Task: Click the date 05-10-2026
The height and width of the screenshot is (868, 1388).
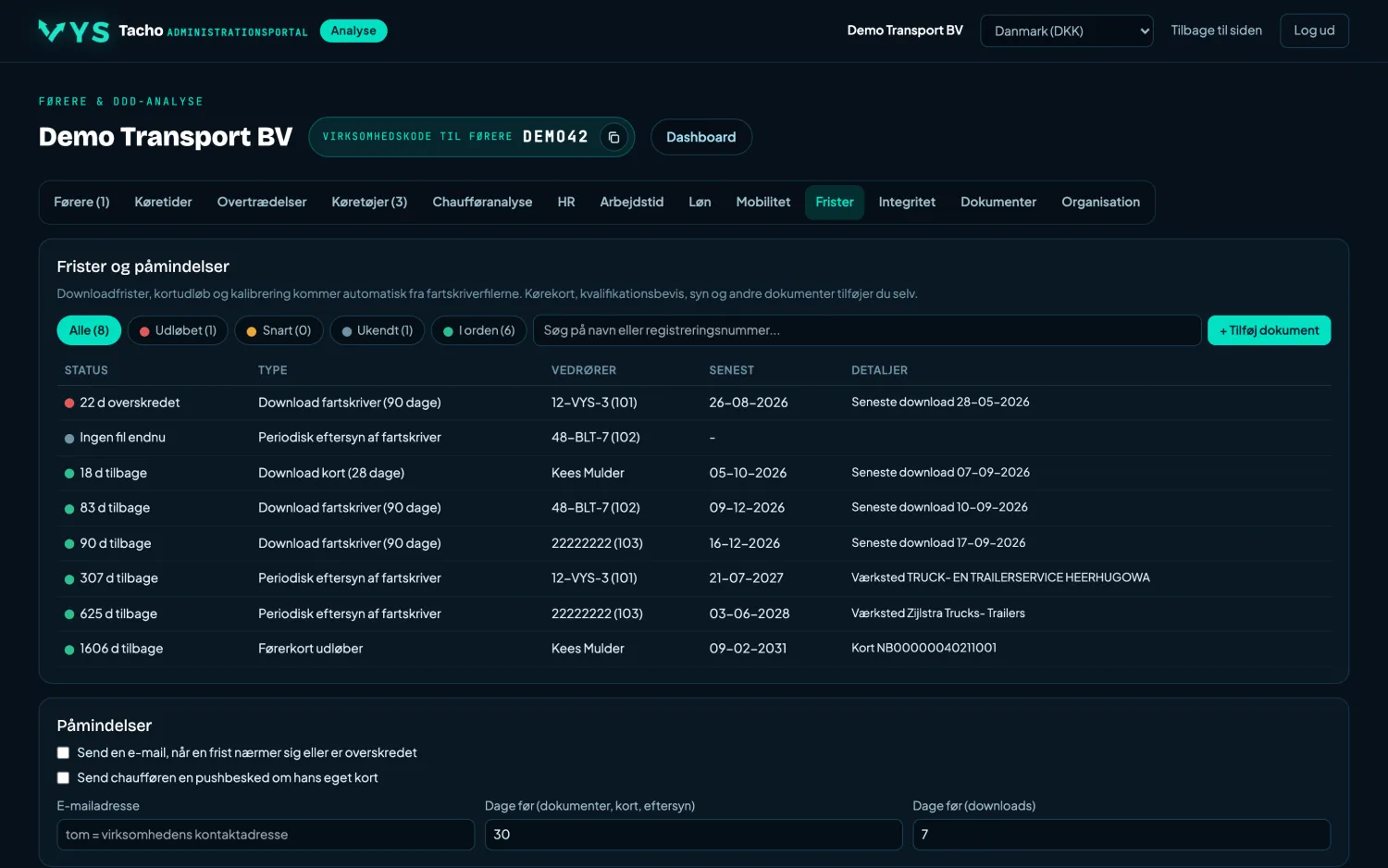Action: [x=748, y=473]
